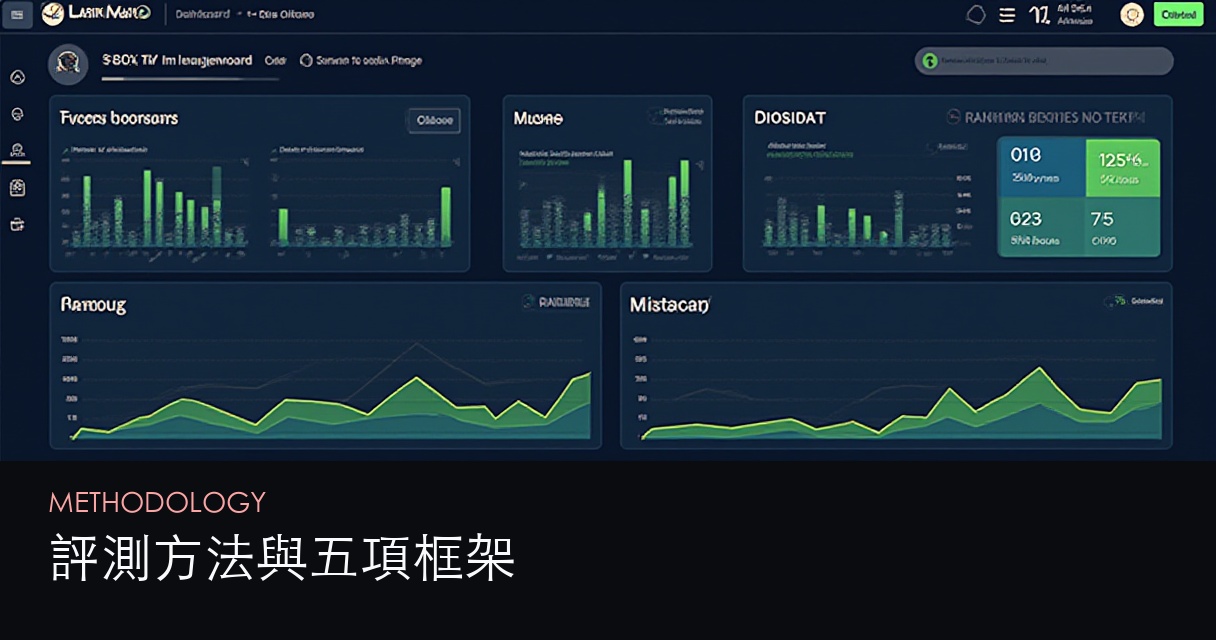1216x640 pixels.
Task: Click the outlined button in first chart card
Action: [x=434, y=120]
